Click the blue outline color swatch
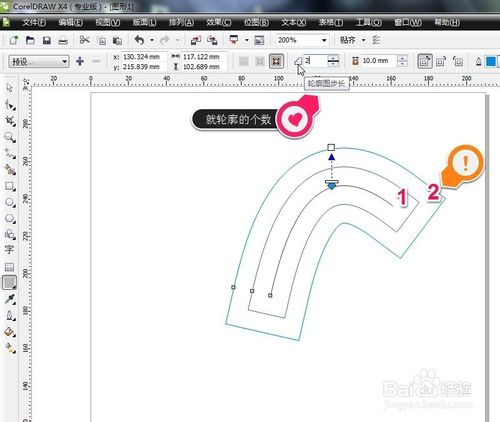This screenshot has height=422, width=500. pyautogui.click(x=491, y=62)
